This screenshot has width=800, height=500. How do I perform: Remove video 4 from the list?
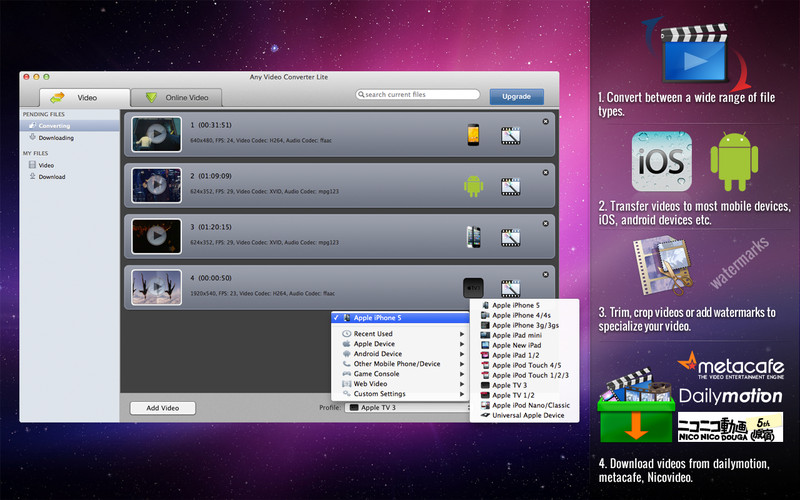[545, 274]
